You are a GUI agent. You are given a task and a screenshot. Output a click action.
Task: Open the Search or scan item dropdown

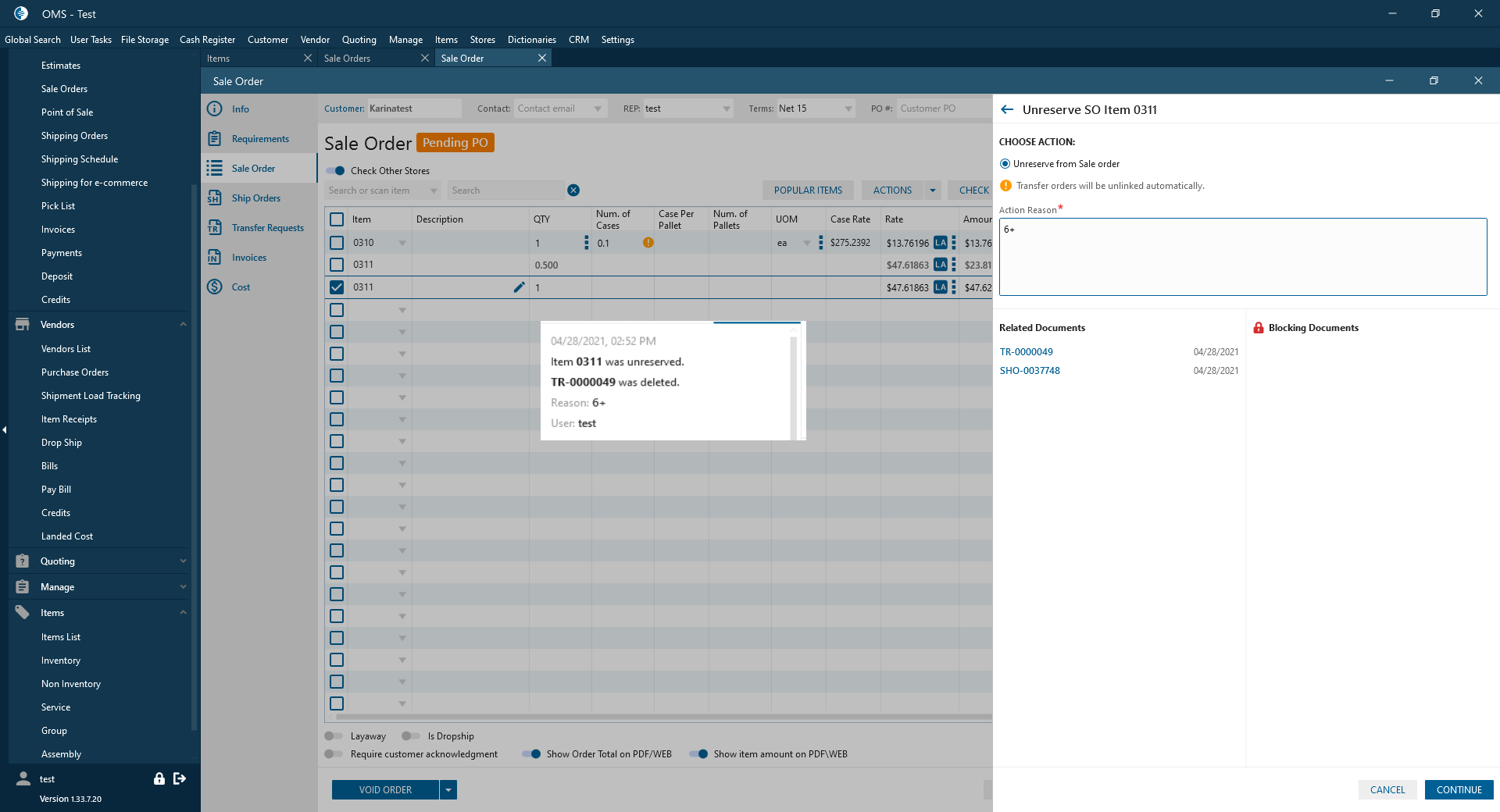click(x=434, y=191)
